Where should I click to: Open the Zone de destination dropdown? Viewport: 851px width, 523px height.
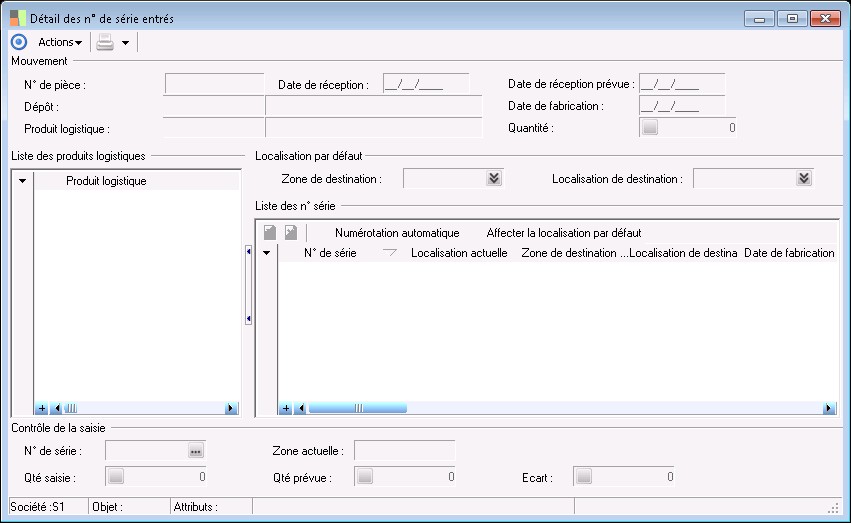pyautogui.click(x=494, y=178)
